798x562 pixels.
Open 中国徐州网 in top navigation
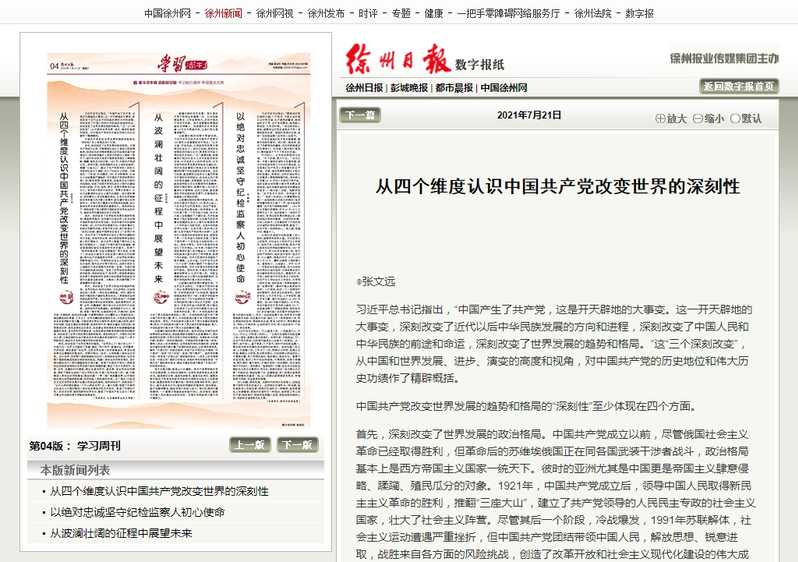point(167,14)
